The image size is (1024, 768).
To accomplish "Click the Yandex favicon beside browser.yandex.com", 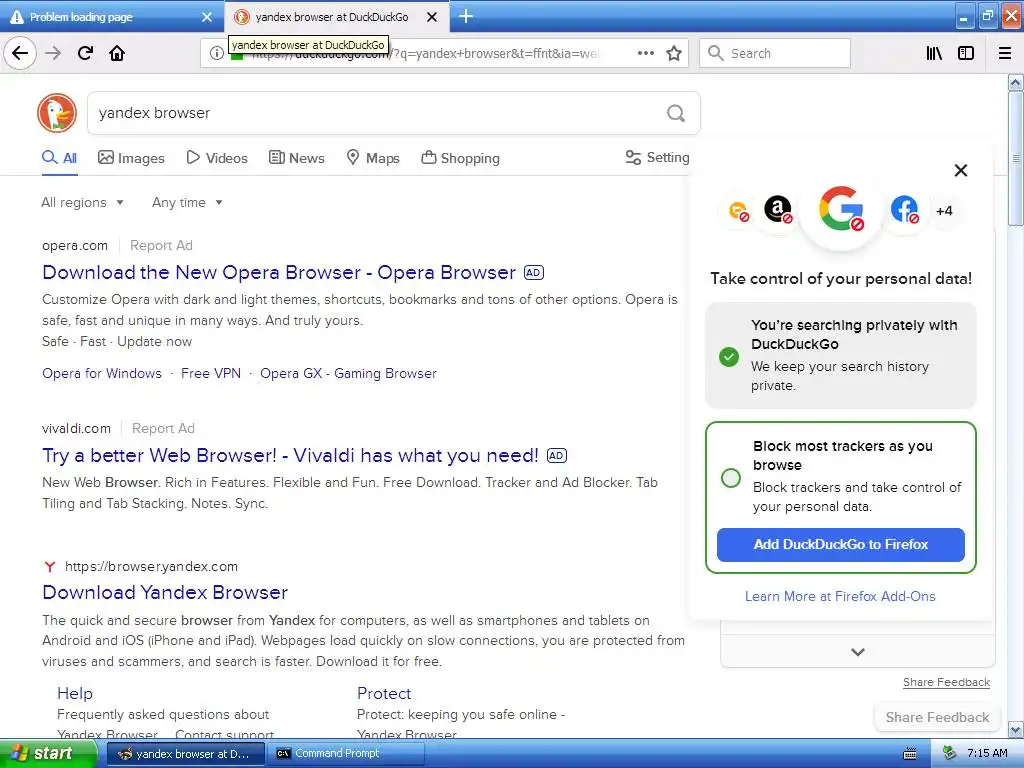I will [x=50, y=566].
